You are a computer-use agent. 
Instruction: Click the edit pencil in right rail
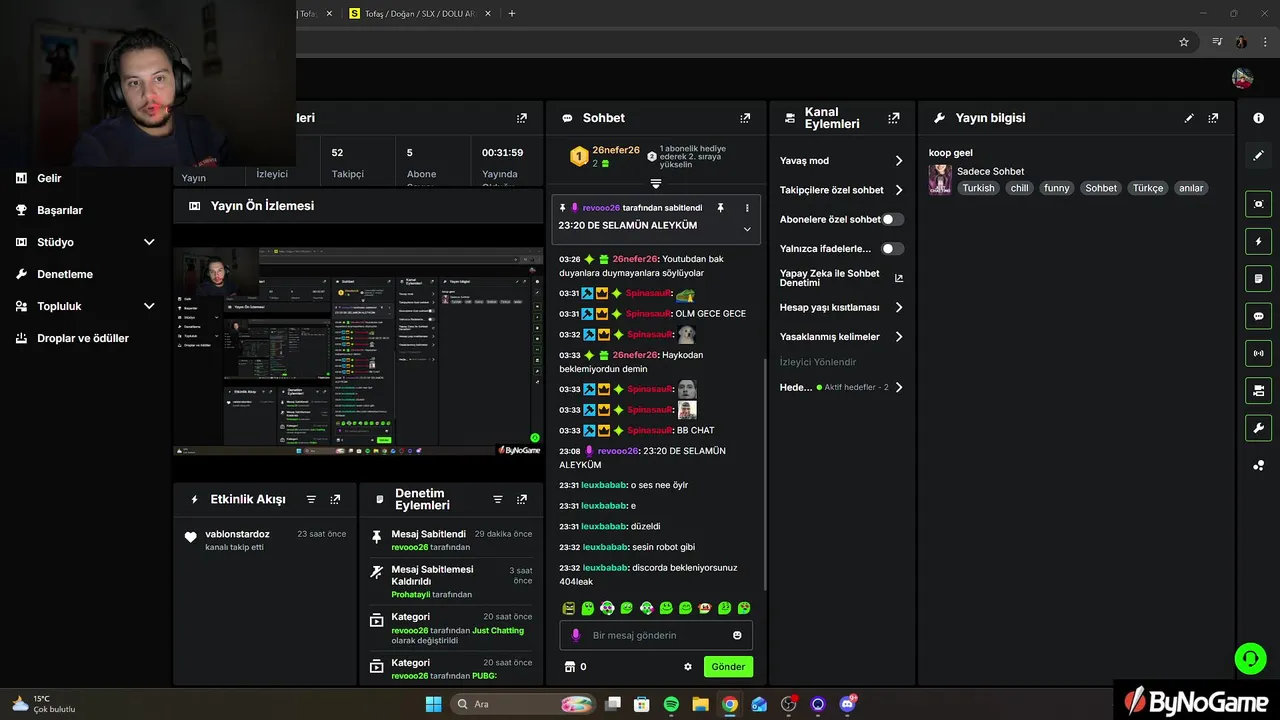click(1258, 156)
